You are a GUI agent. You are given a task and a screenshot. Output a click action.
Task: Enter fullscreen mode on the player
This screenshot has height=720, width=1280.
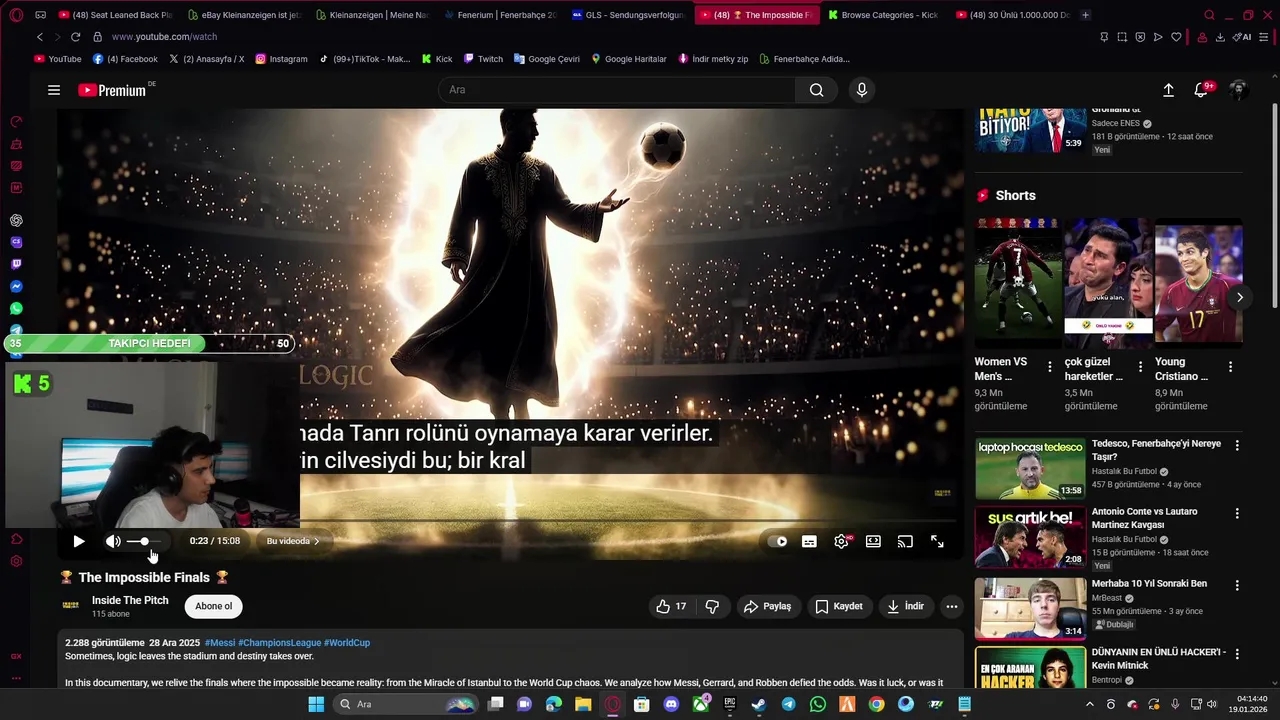(x=937, y=541)
